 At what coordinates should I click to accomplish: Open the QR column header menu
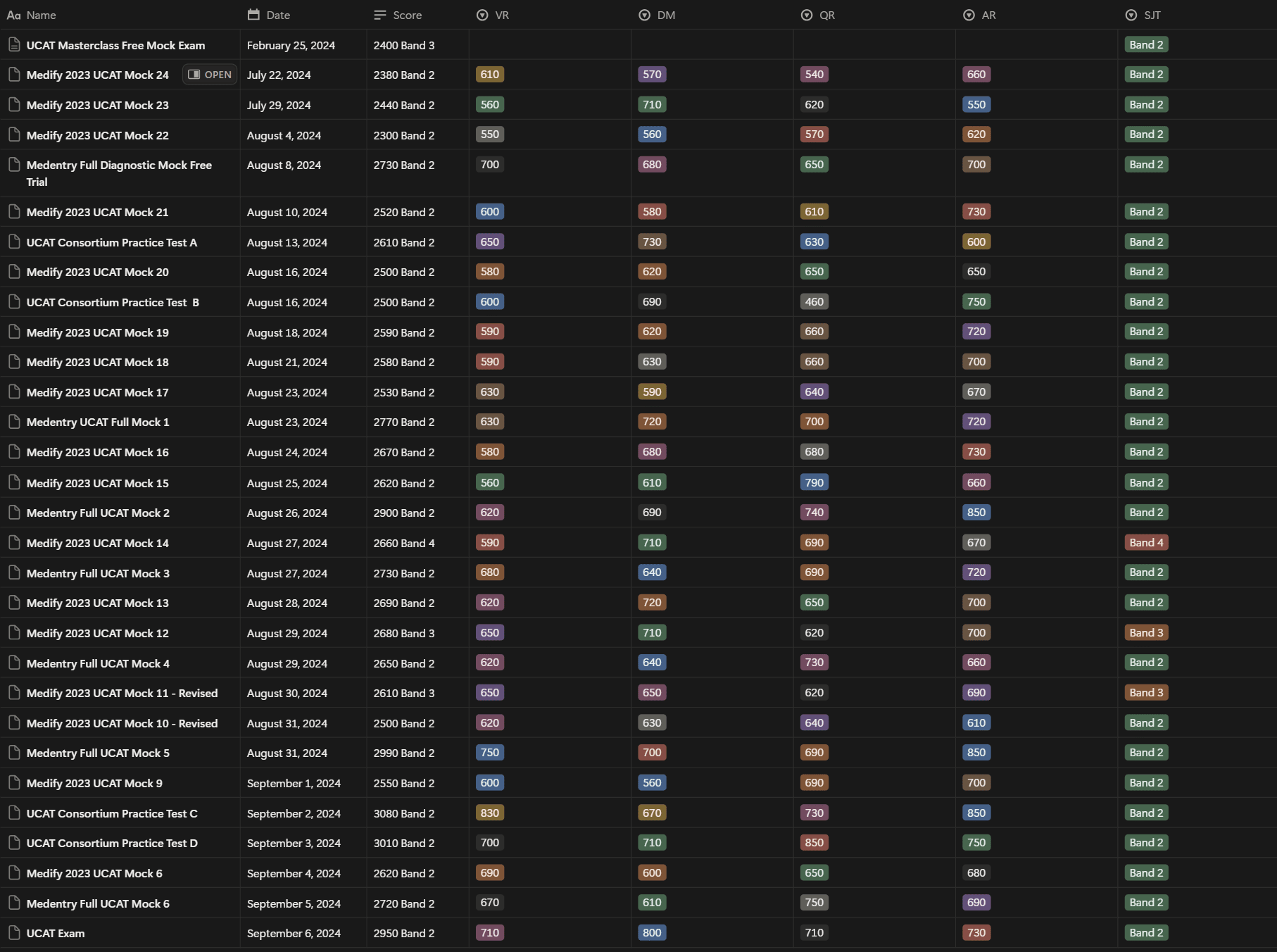tap(874, 15)
